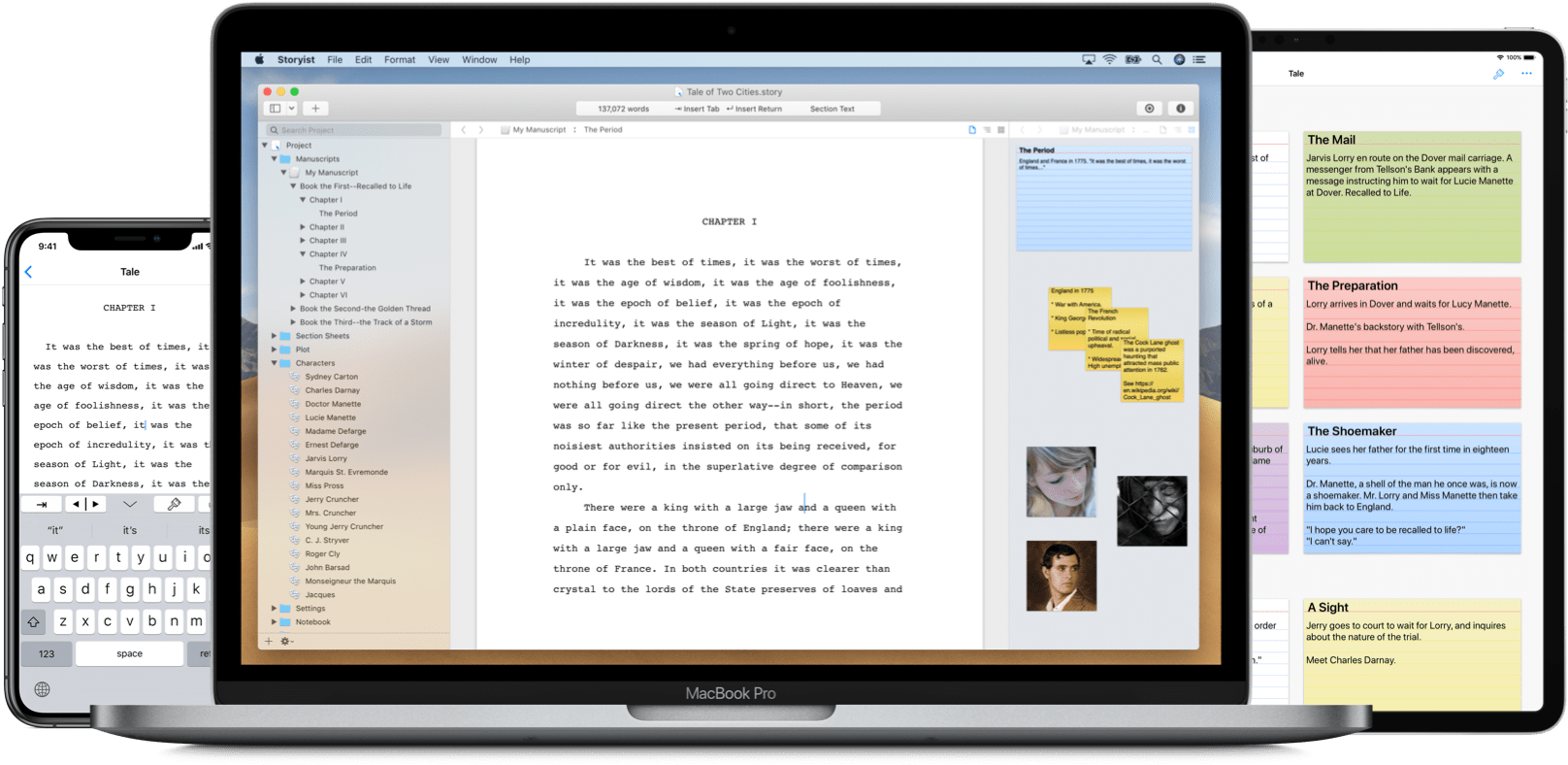Tap the brush style icon above keyboard
This screenshot has width=1568, height=765.
(x=174, y=504)
